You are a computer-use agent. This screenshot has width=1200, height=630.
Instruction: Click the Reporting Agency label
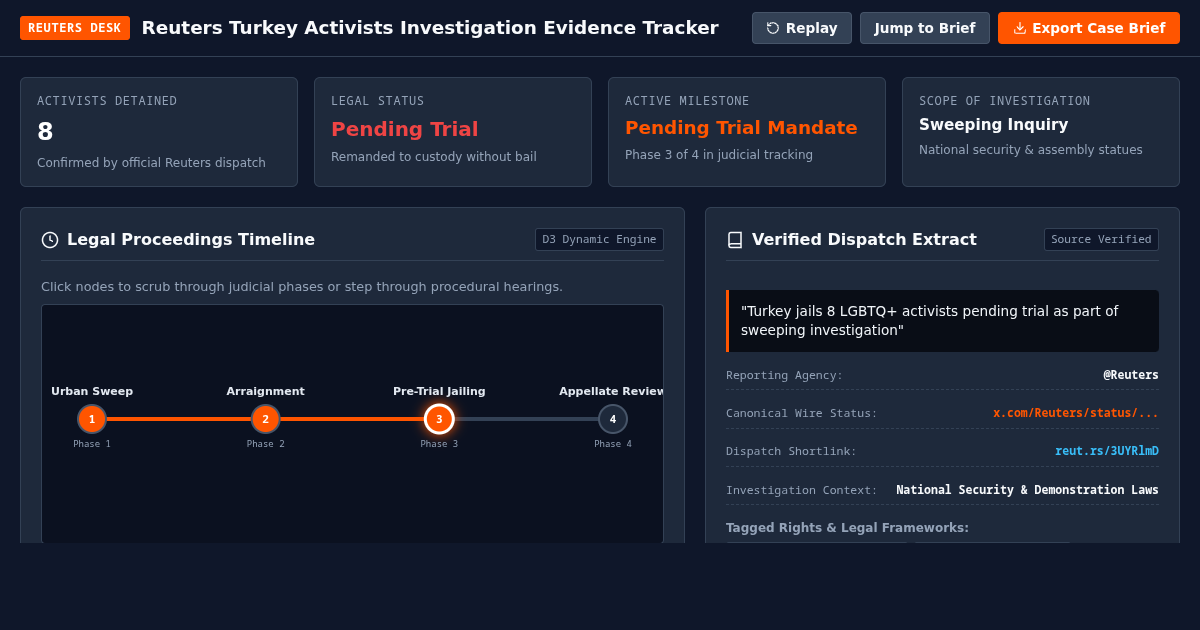(784, 376)
